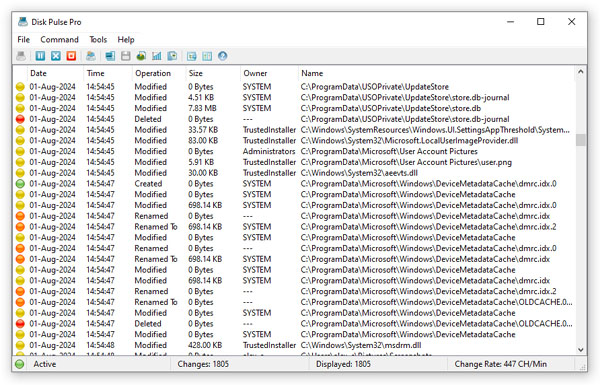Select path ending Windows.UI.SettingsAppThreshold\System...
This screenshot has width=600, height=385.
[x=435, y=130]
